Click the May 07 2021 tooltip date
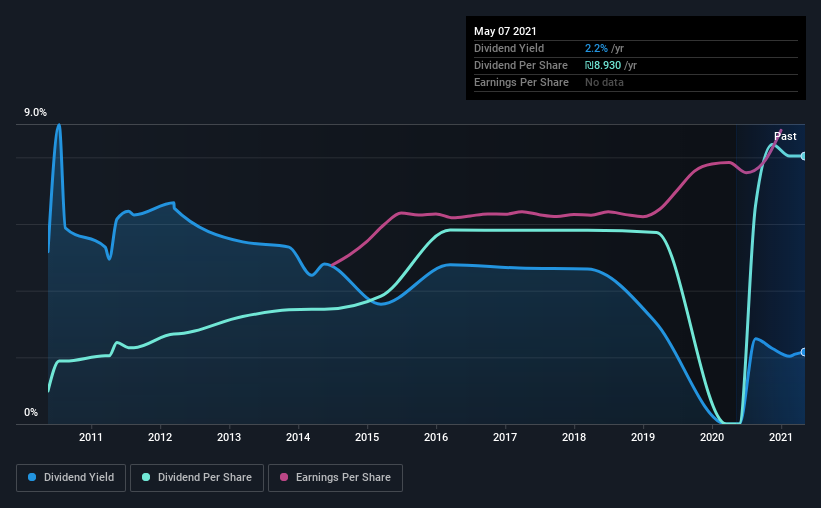Screen dimensions: 821x508 click(x=505, y=31)
